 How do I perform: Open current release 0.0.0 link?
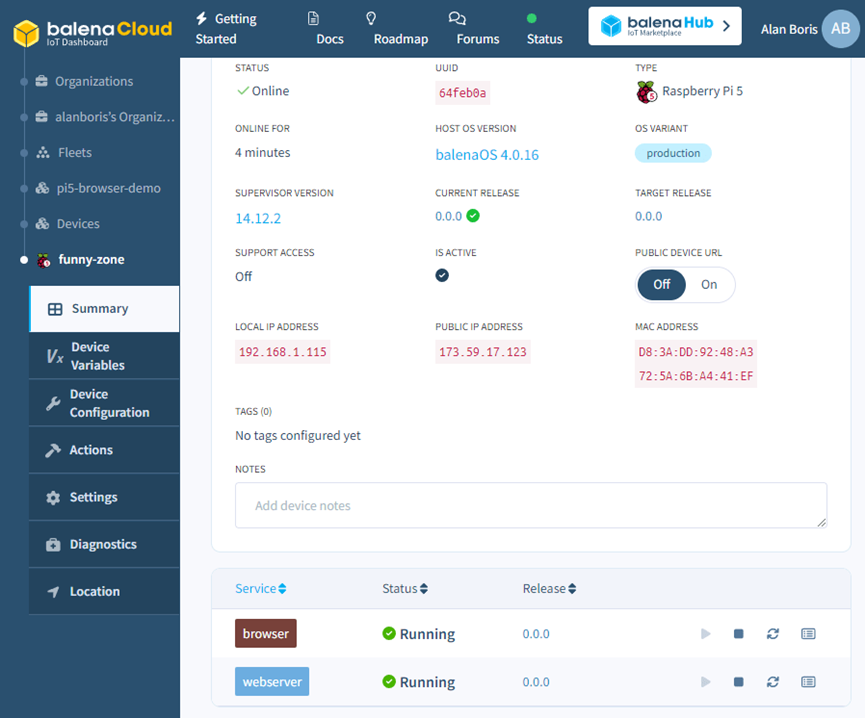[x=448, y=216]
